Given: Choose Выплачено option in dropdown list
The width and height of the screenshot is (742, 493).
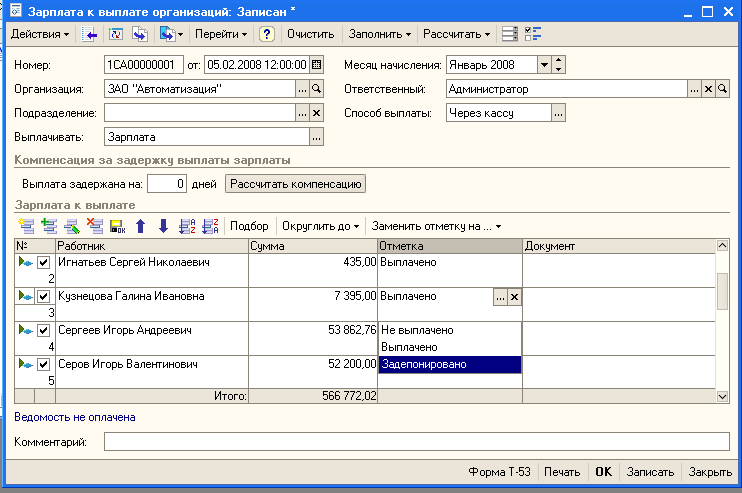Looking at the screenshot, I should 450,347.
